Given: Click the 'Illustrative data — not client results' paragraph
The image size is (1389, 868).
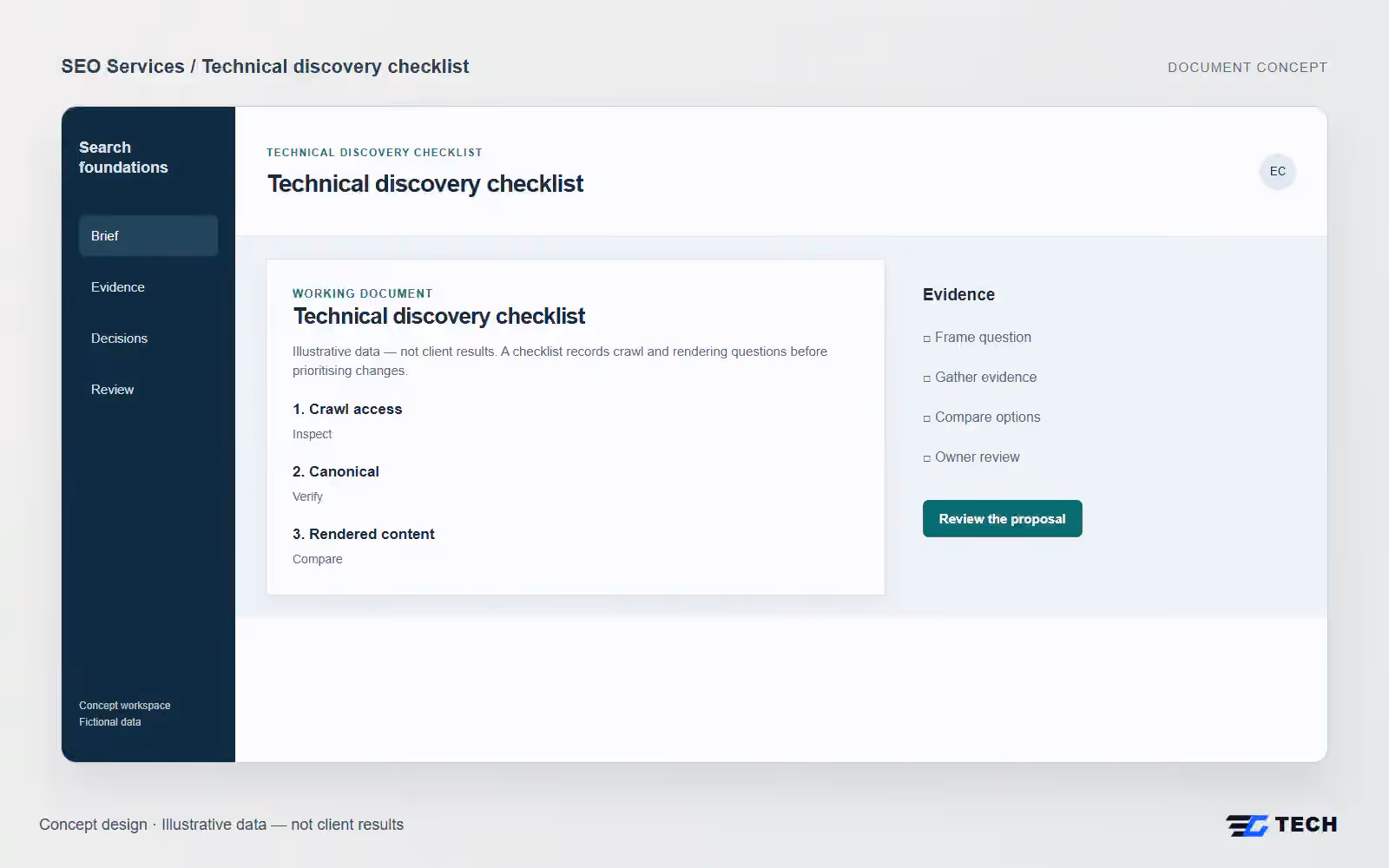Looking at the screenshot, I should [x=560, y=361].
